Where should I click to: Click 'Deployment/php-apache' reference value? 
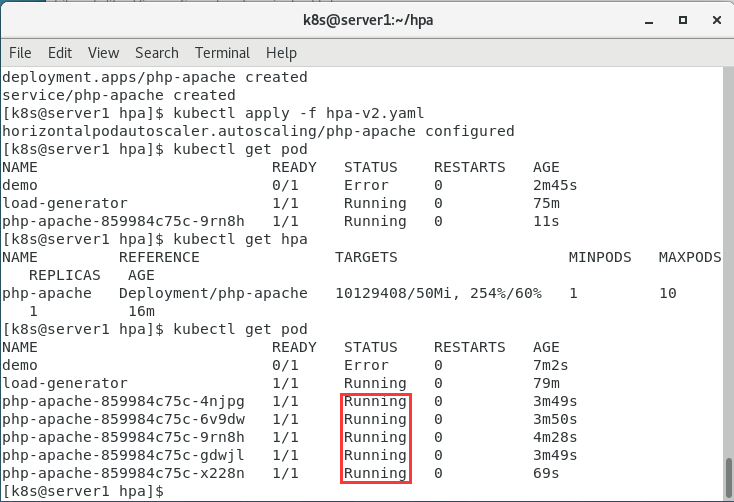[x=213, y=294]
